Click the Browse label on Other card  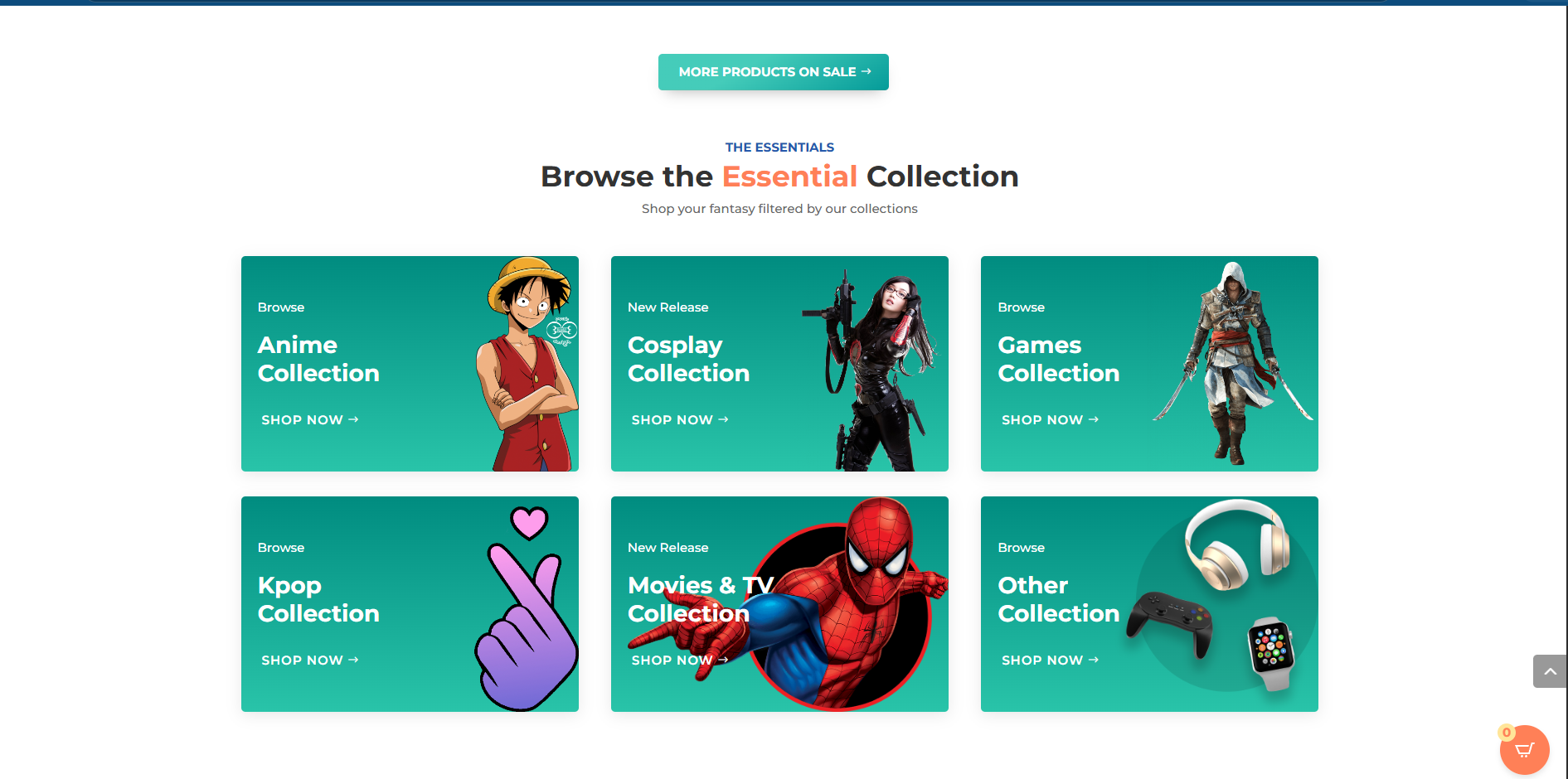[1022, 548]
